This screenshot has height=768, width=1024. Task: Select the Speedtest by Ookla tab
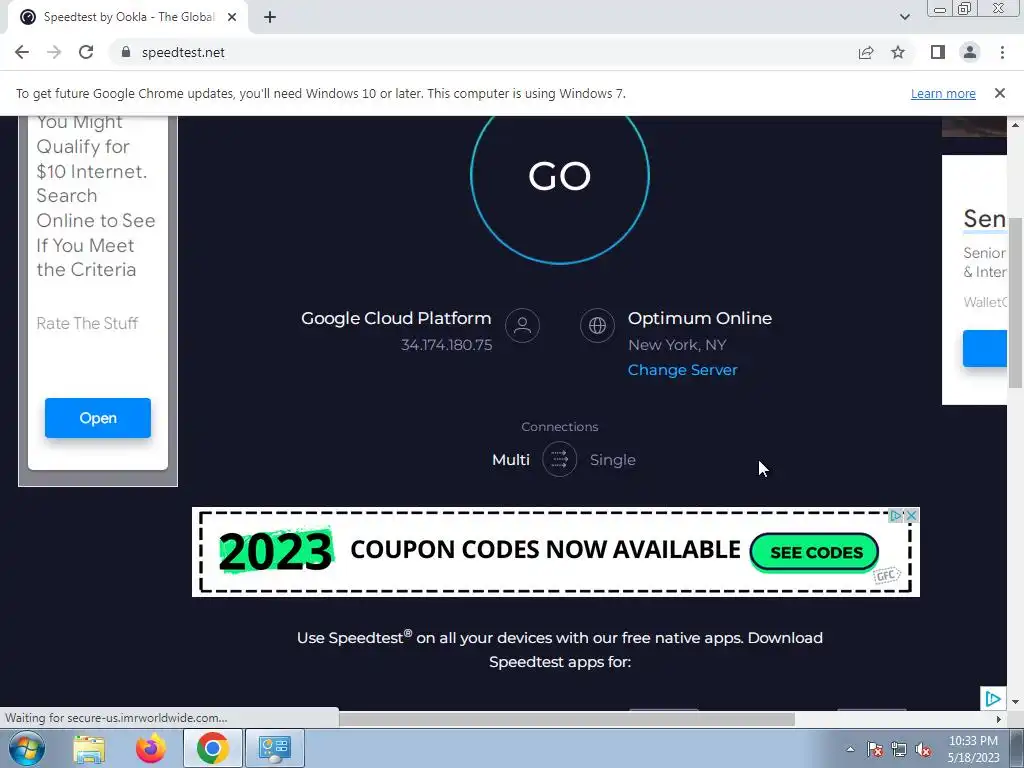[x=128, y=17]
